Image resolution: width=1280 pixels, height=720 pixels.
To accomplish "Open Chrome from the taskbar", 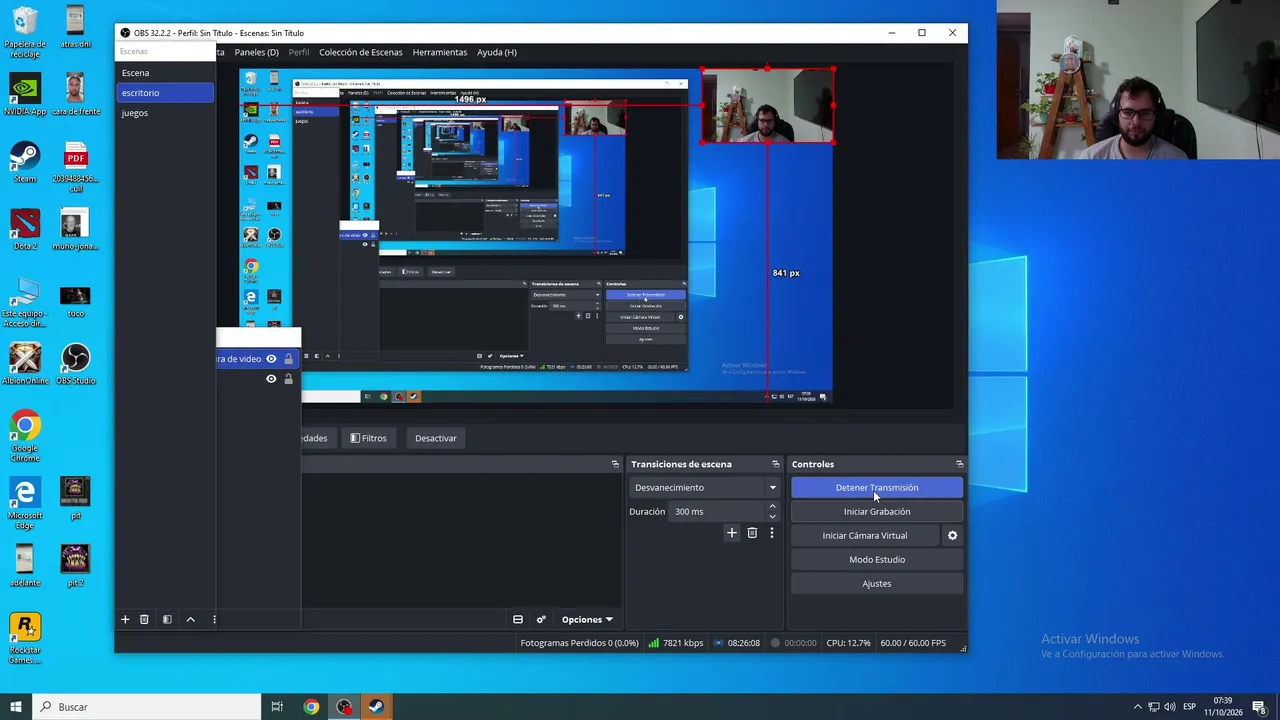I will [311, 707].
